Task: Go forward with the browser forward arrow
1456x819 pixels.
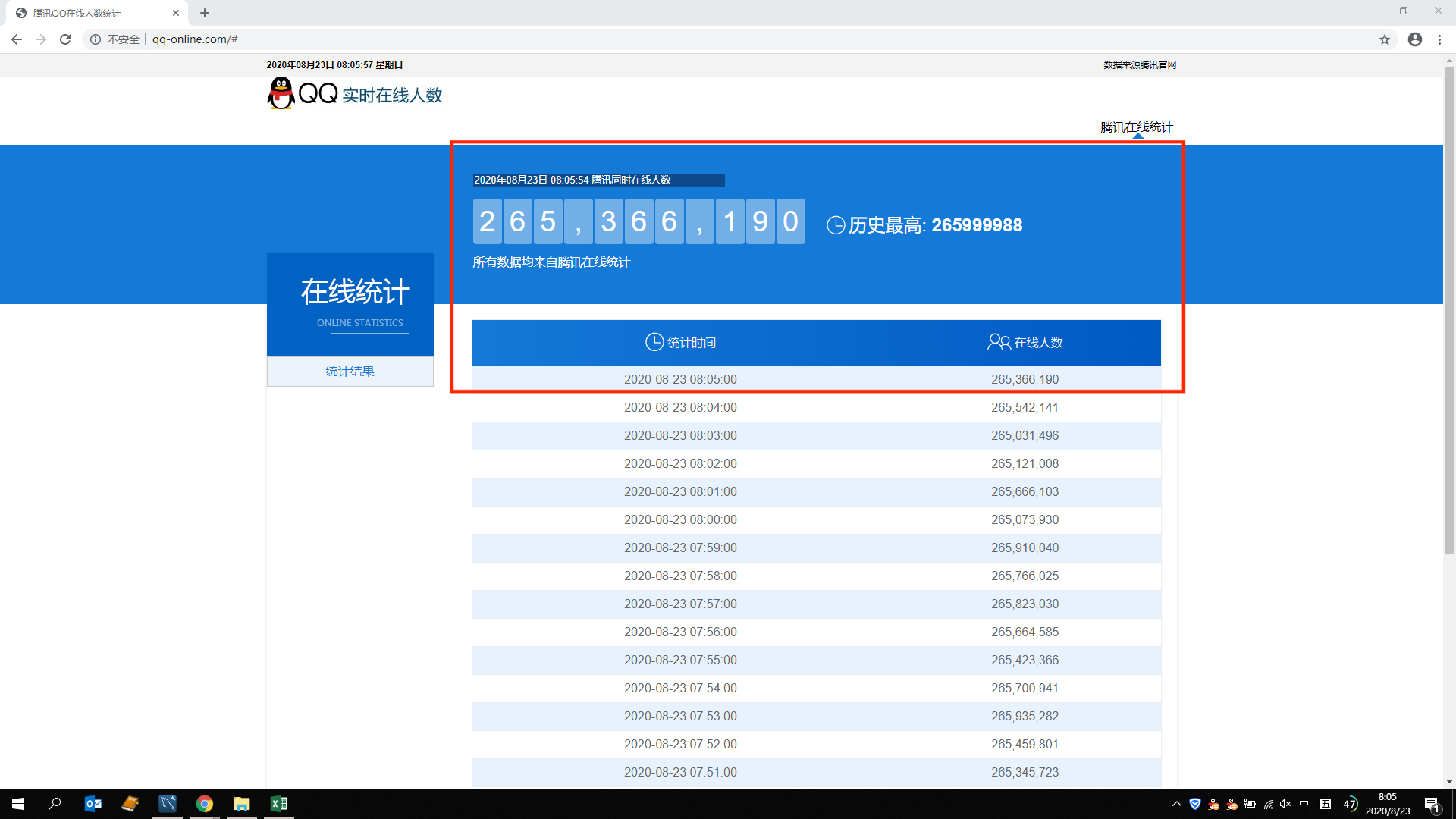Action: click(41, 39)
